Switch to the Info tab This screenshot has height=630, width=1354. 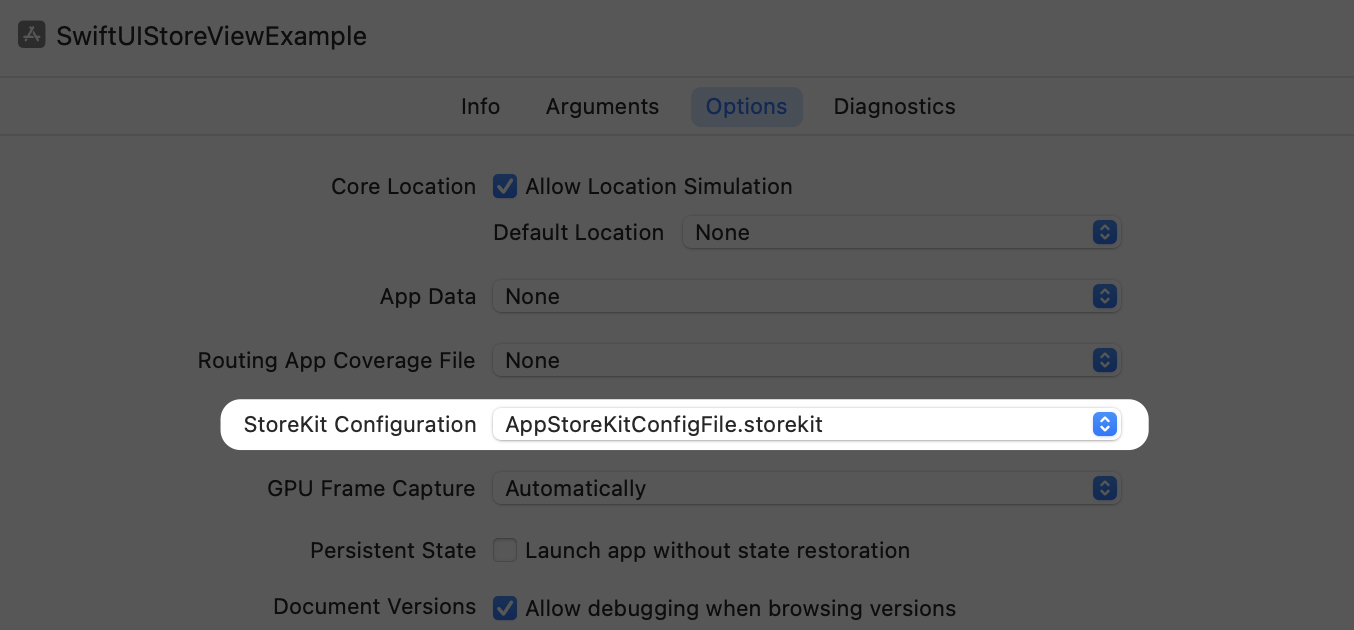click(x=480, y=107)
